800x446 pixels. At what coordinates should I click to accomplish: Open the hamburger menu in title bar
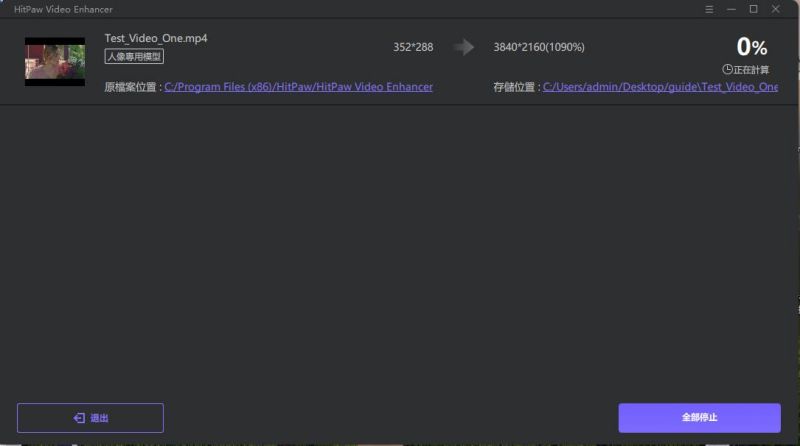709,9
